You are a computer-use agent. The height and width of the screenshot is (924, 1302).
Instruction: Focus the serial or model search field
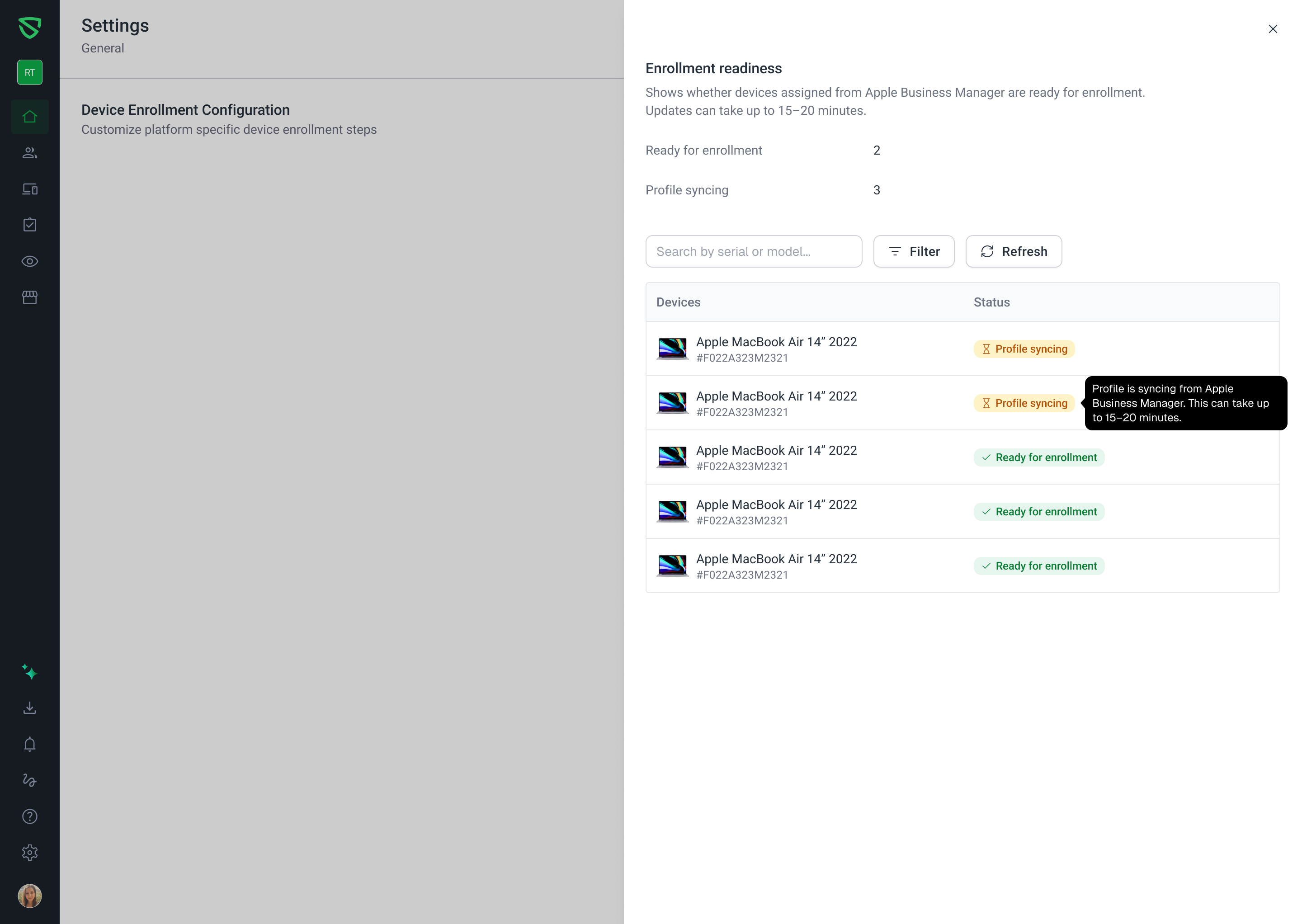coord(754,251)
